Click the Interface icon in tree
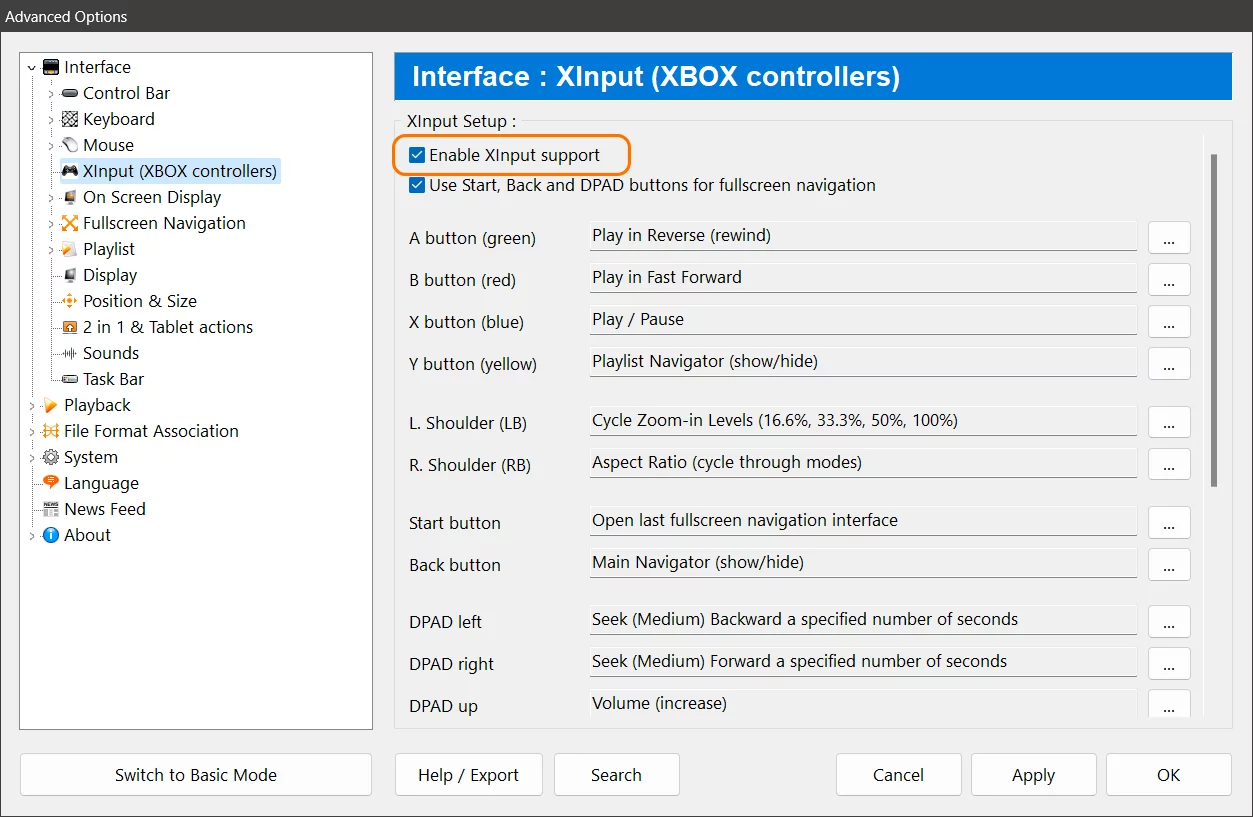The width and height of the screenshot is (1253, 817). coord(51,67)
